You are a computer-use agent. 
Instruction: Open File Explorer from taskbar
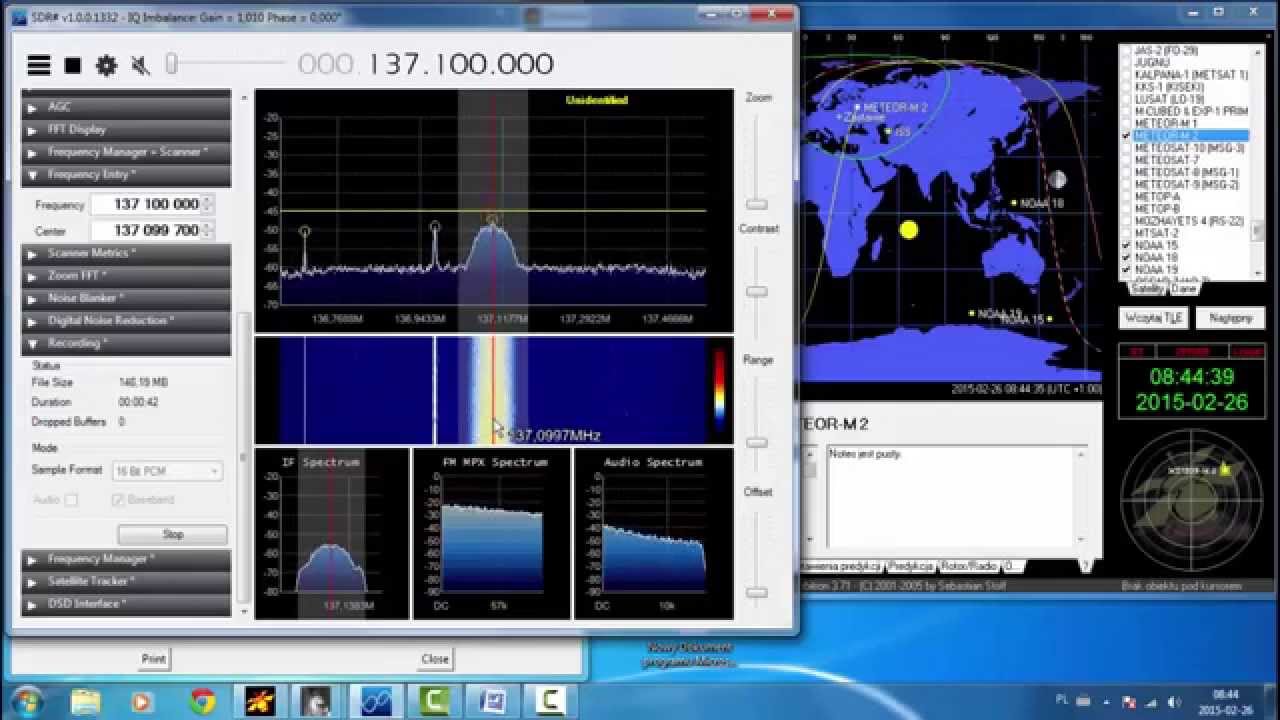(86, 701)
